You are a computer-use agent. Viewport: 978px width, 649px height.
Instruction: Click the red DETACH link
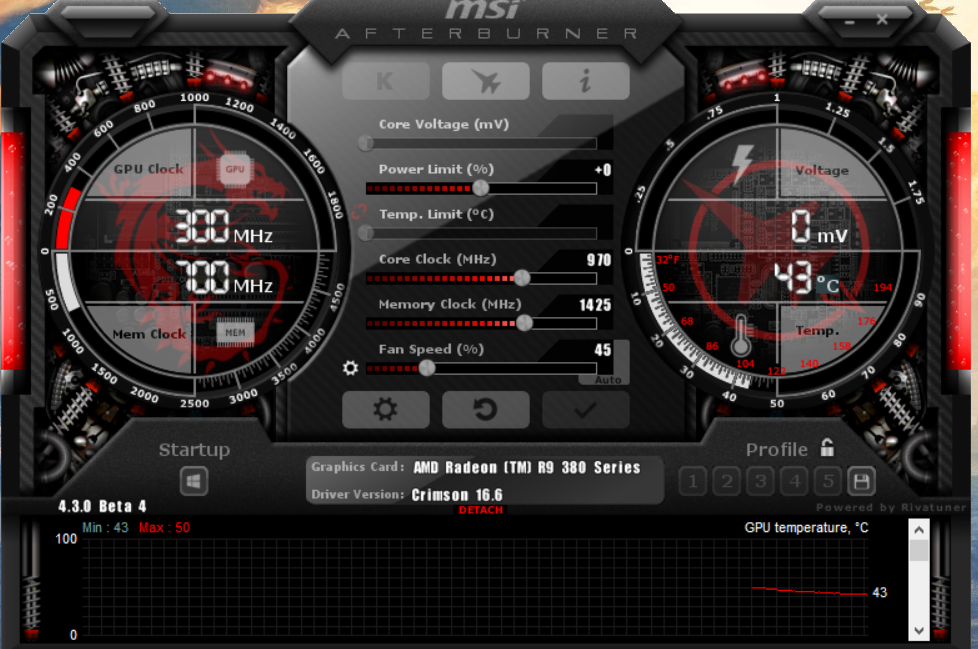480,510
